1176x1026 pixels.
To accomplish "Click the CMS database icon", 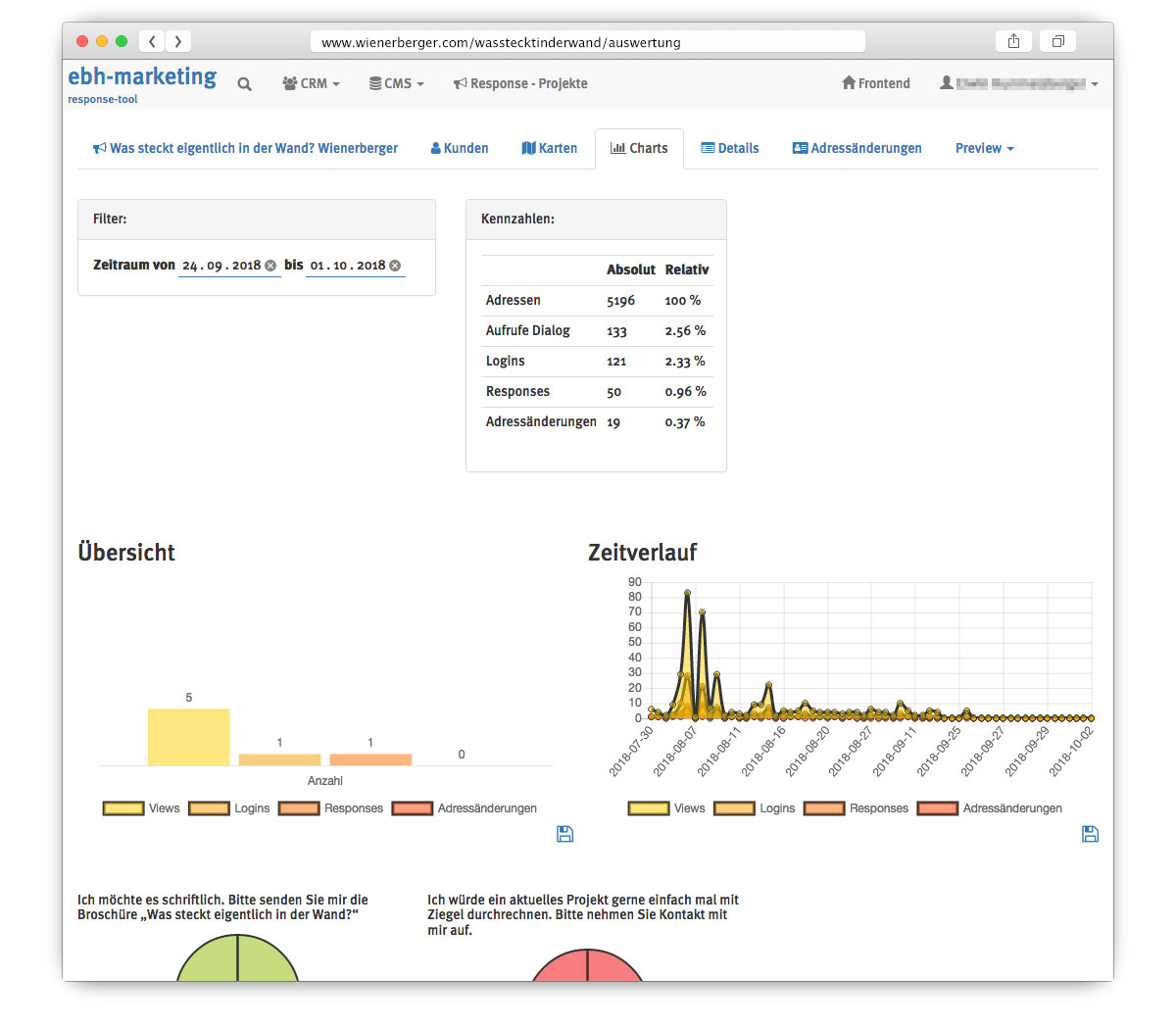I will [x=375, y=84].
